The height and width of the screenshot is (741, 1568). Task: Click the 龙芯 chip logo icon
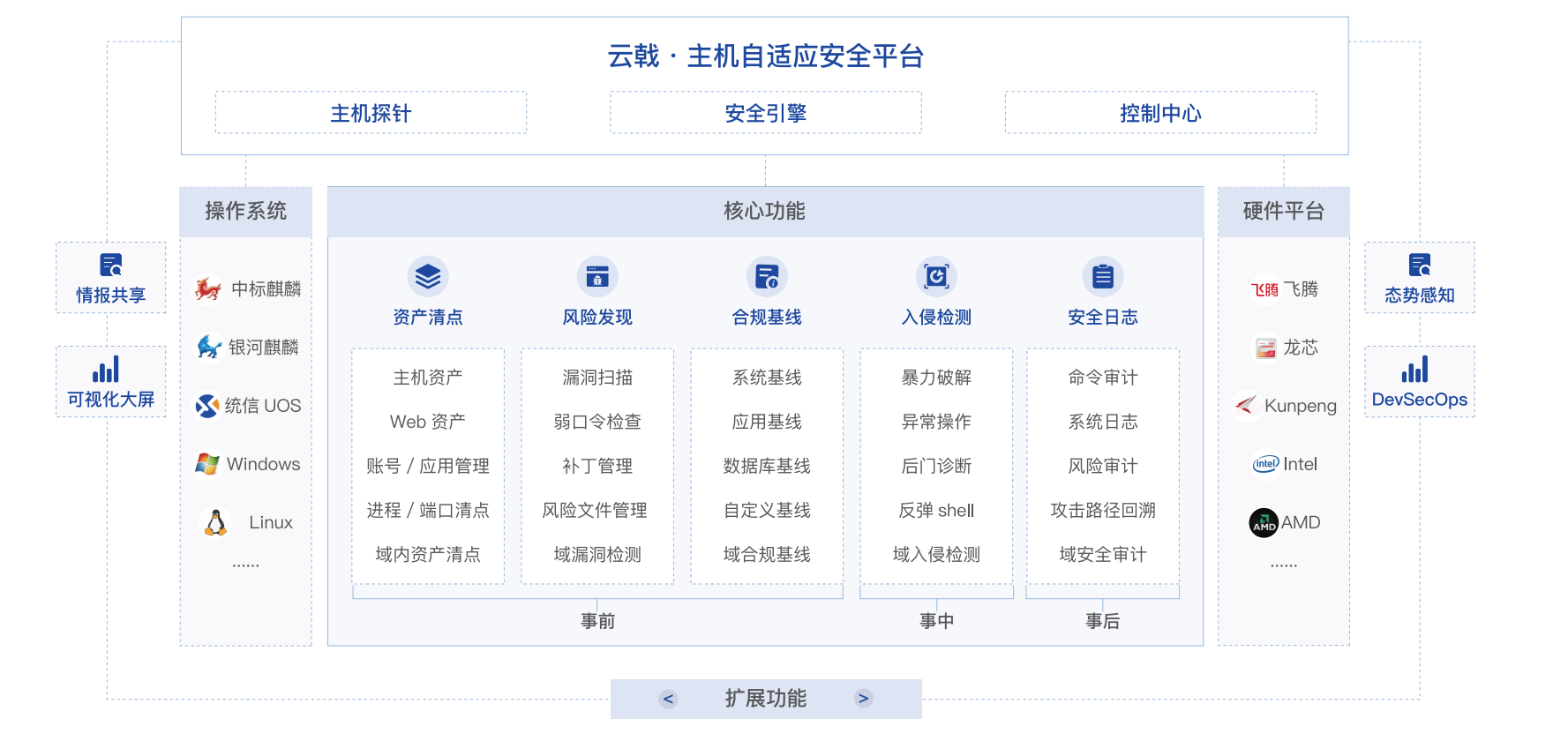(1266, 348)
